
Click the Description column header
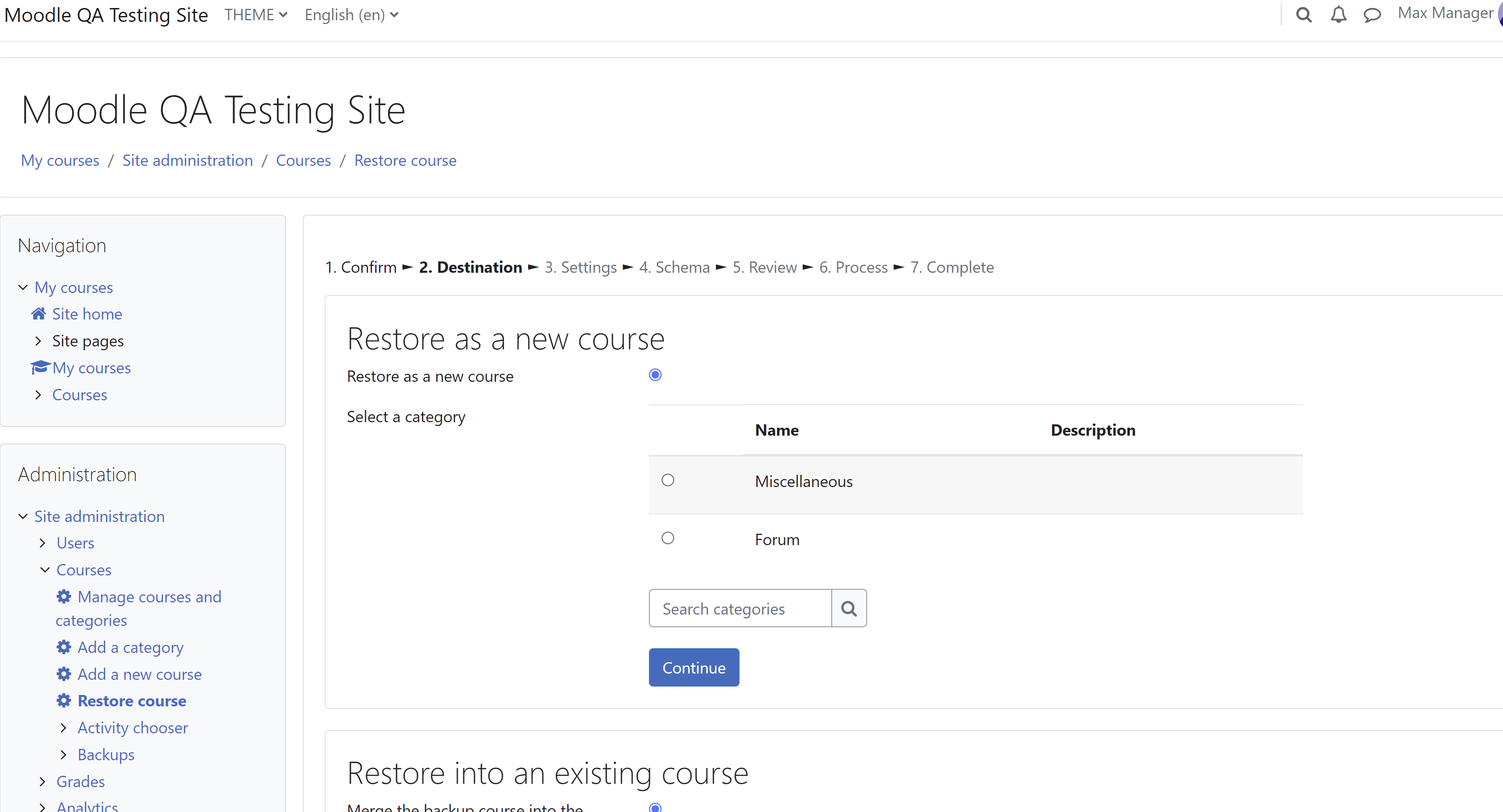1093,431
